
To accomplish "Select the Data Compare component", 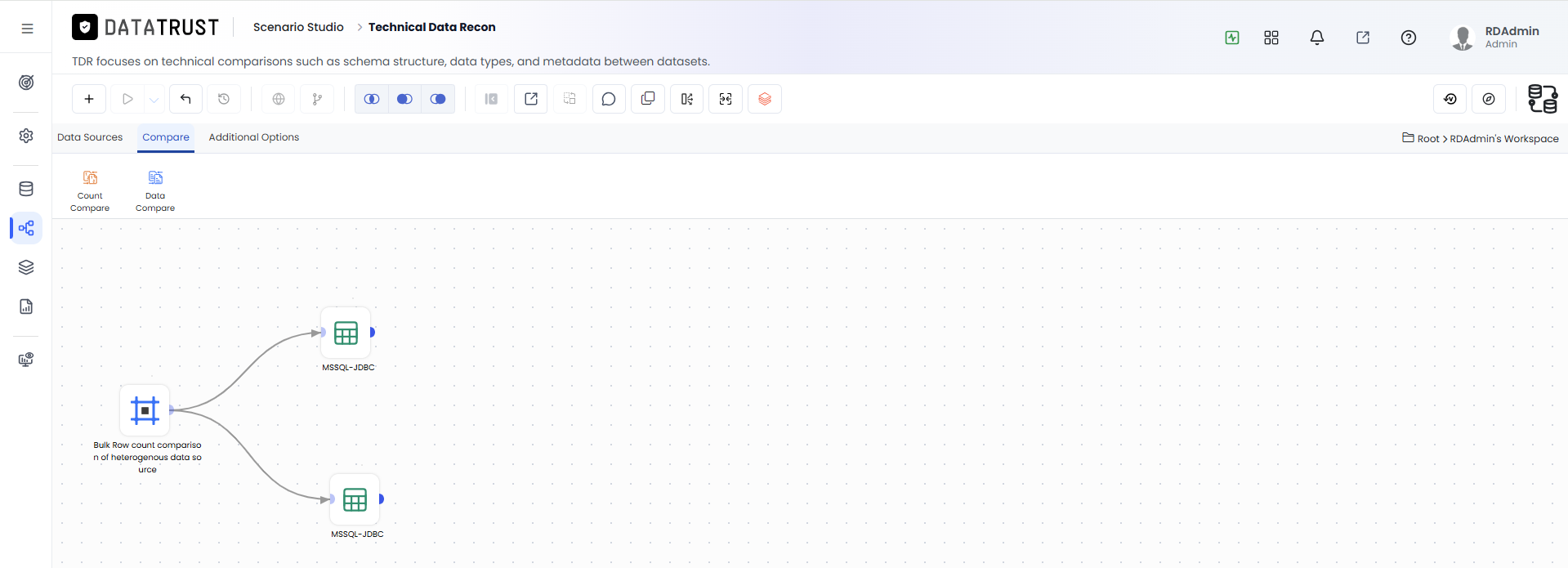I will 155,191.
